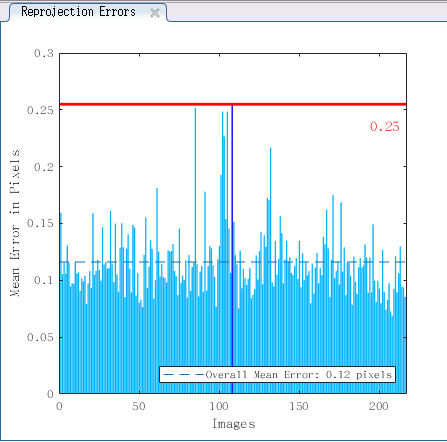Select the tallest bar near image 85
Image resolution: width=447 pixels, height=442 pixels.
(x=195, y=251)
